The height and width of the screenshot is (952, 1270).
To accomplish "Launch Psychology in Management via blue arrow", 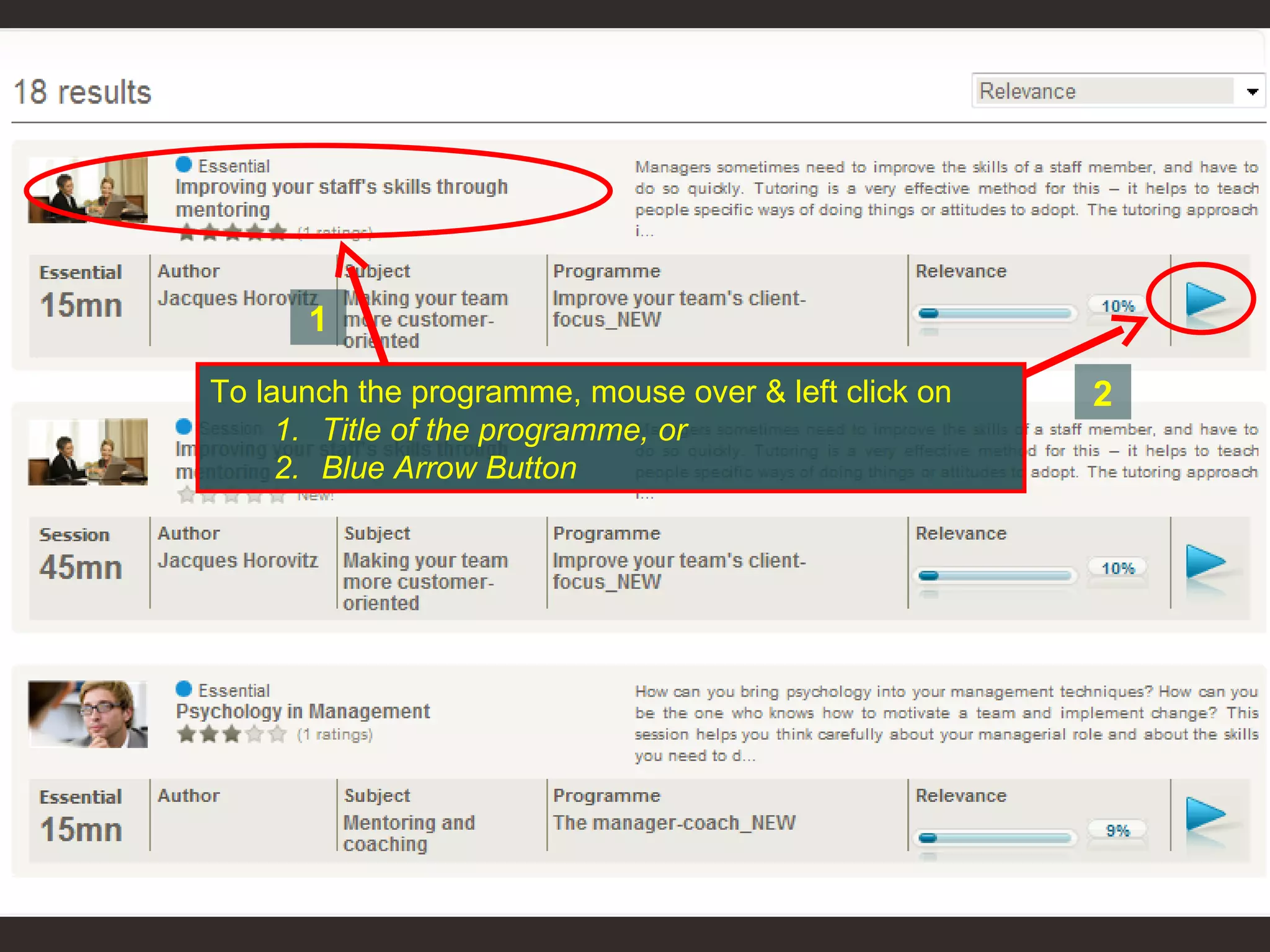I will click(x=1205, y=814).
